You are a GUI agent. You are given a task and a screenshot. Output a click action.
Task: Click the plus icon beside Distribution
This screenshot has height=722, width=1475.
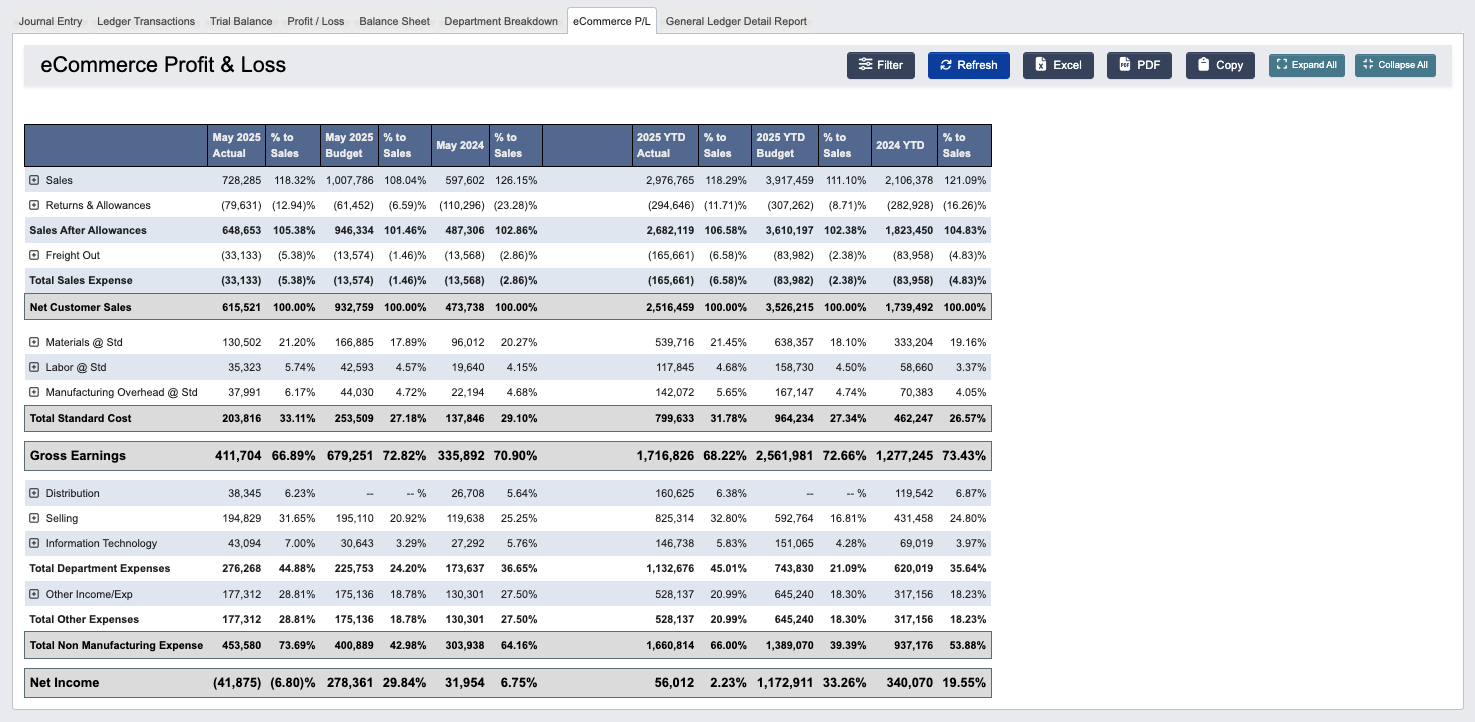pos(34,493)
